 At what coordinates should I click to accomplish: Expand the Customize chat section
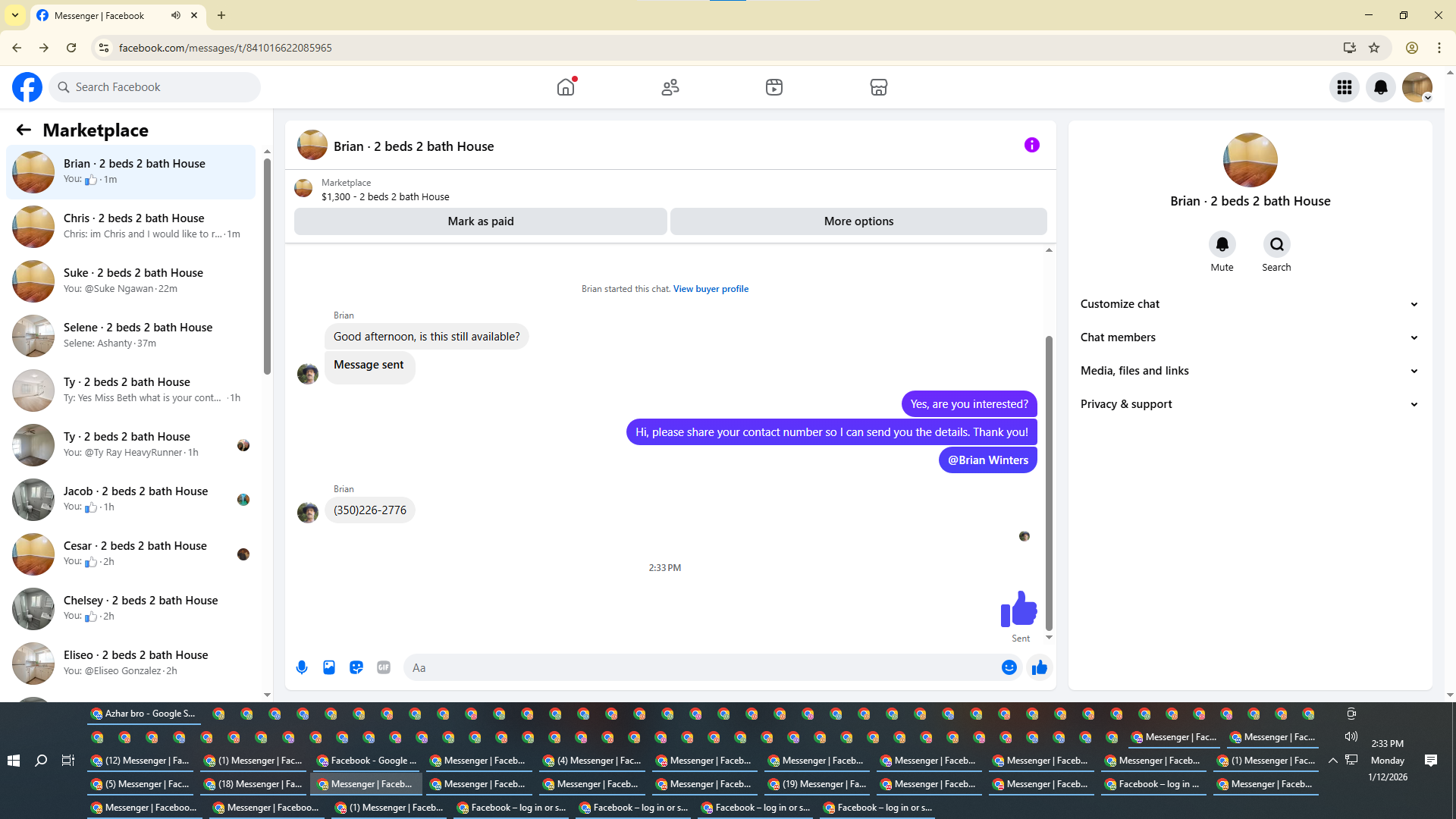[x=1249, y=304]
